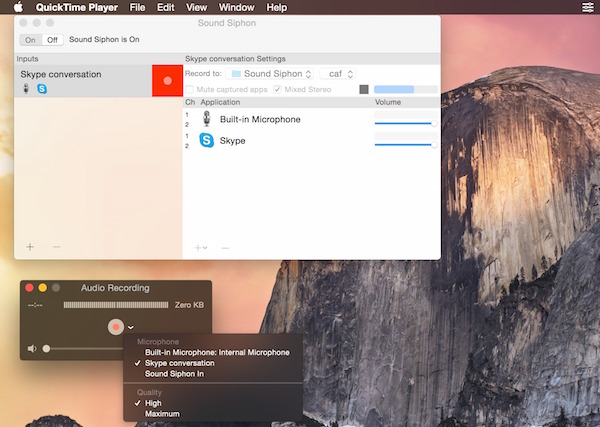Click the audio level meter in Audio Recording

(116, 305)
